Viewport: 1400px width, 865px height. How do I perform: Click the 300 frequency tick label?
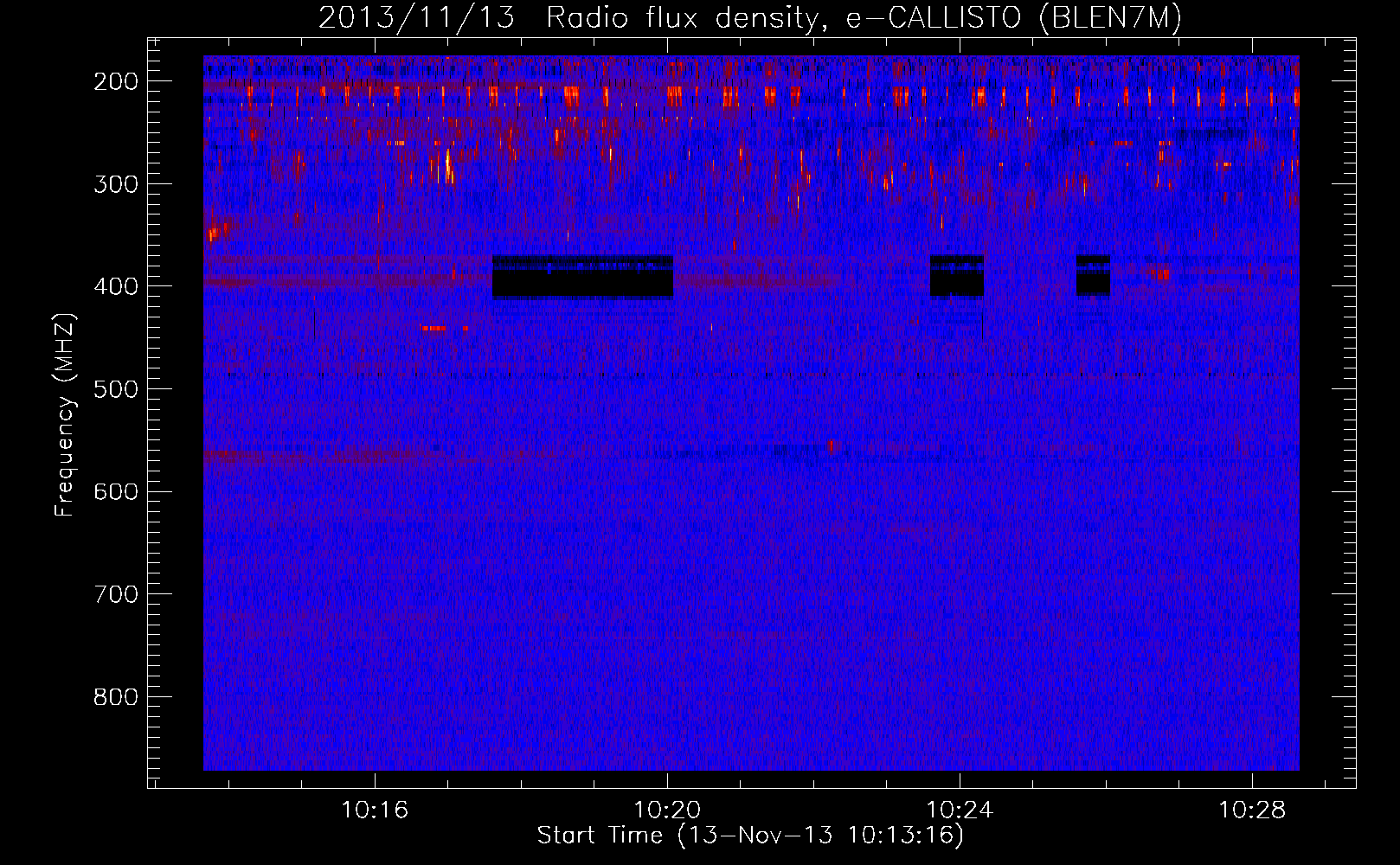point(116,184)
